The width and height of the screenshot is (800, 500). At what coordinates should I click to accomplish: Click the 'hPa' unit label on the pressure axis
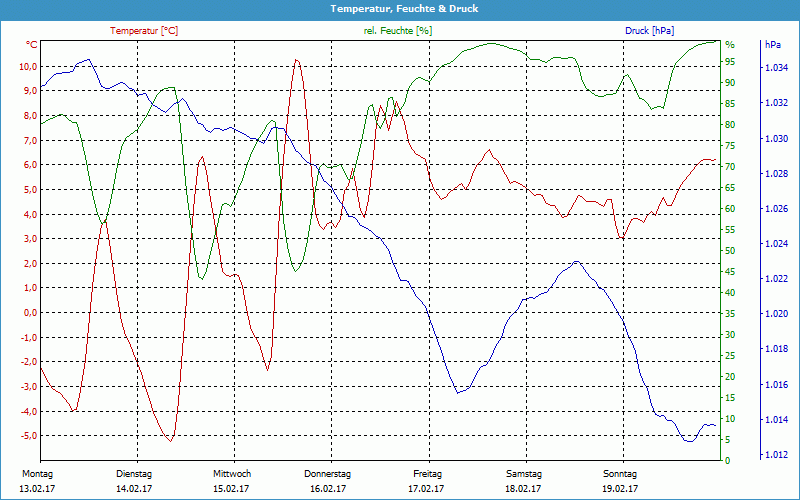point(772,45)
